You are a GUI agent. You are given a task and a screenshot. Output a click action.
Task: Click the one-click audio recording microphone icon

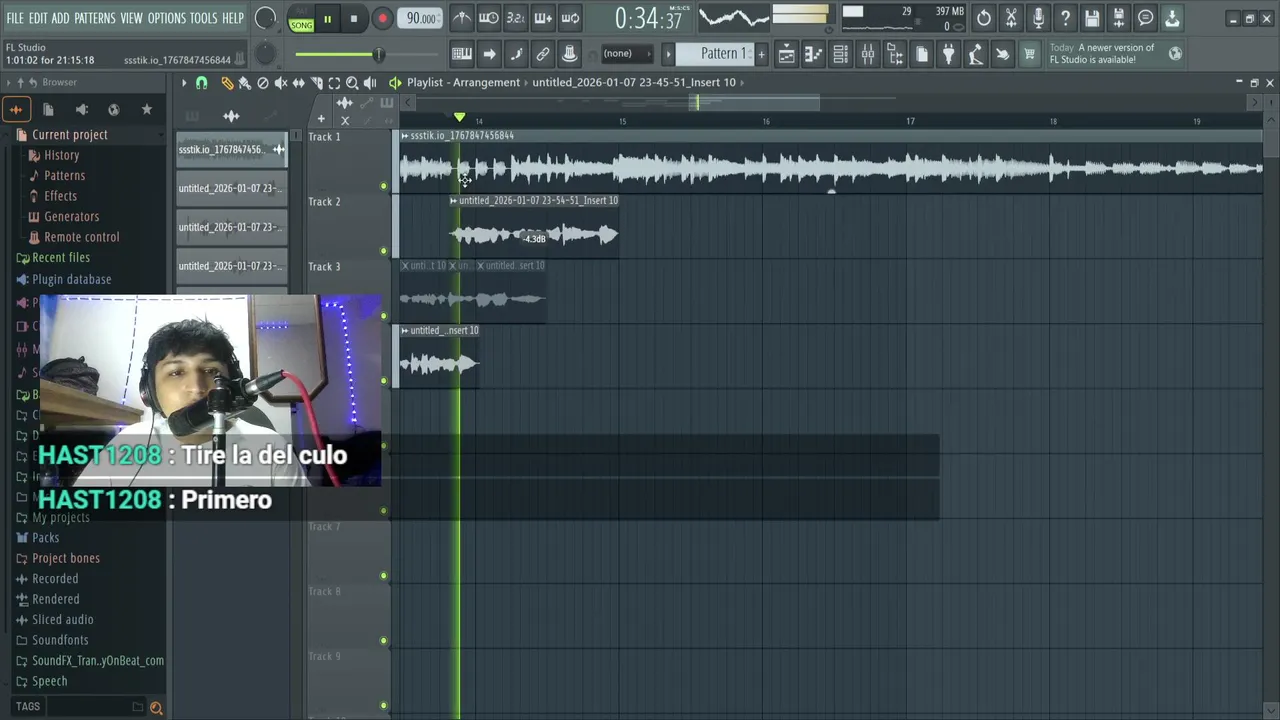tap(1038, 18)
